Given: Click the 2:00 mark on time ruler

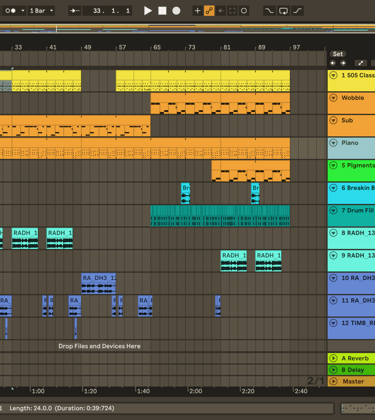Looking at the screenshot, I should 195,391.
